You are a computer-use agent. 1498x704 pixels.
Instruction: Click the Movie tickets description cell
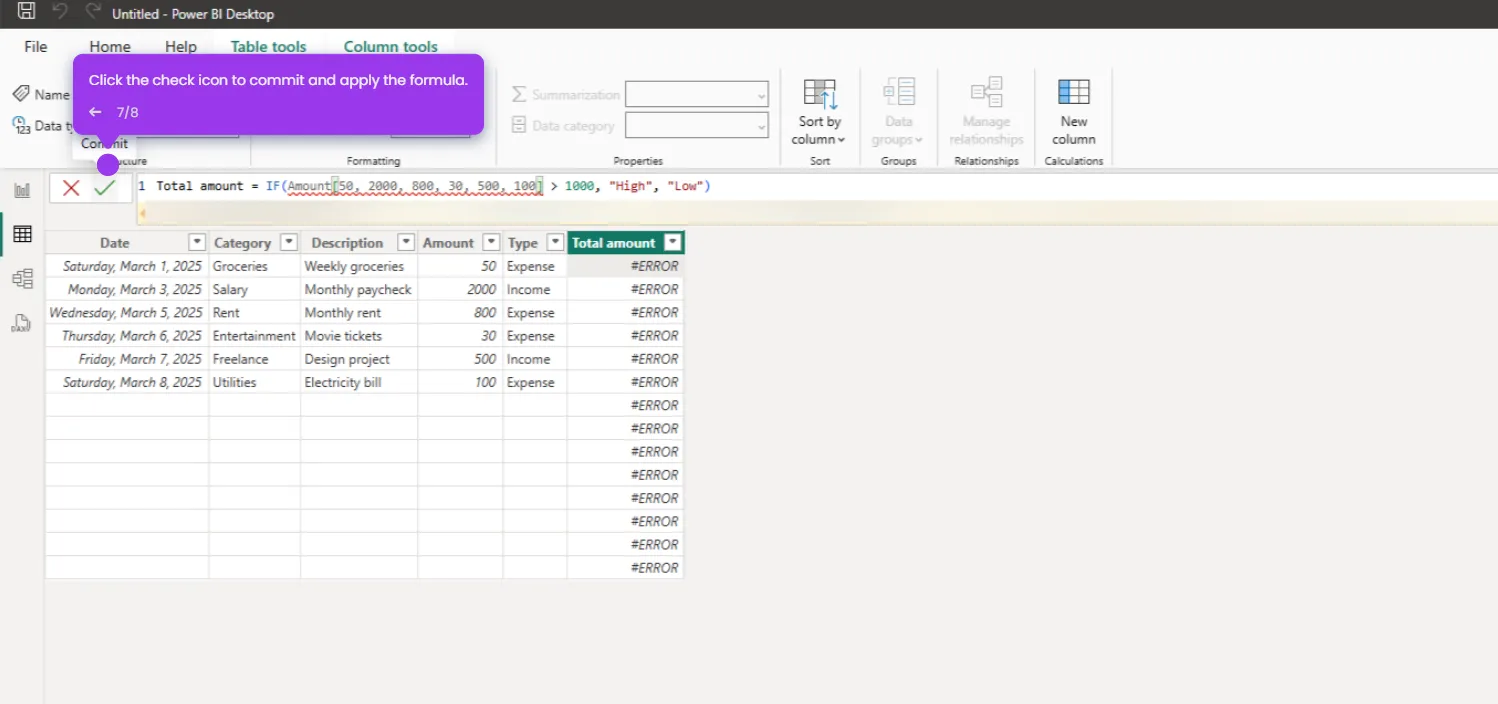pyautogui.click(x=359, y=336)
